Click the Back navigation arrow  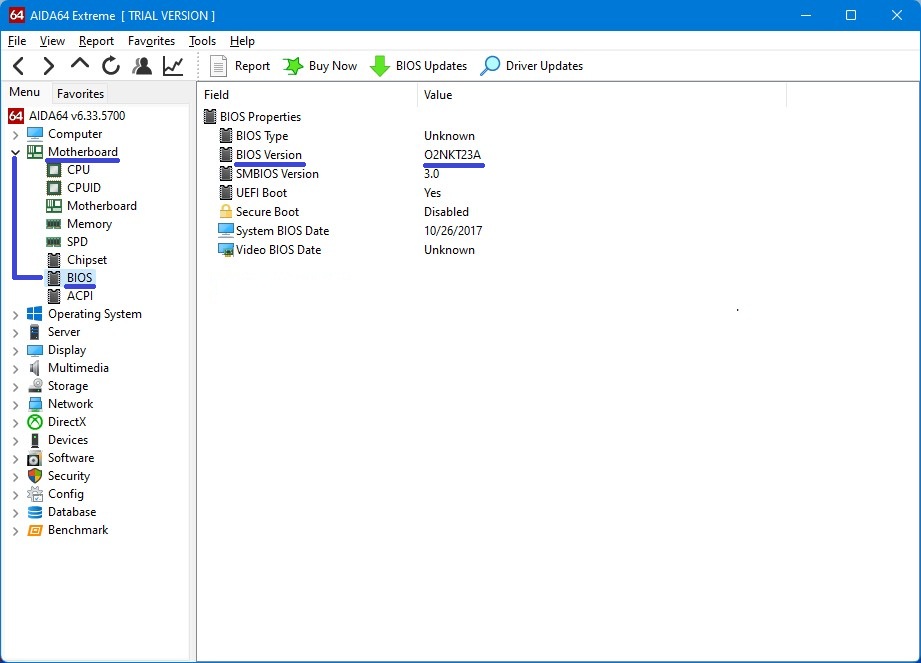pos(18,66)
